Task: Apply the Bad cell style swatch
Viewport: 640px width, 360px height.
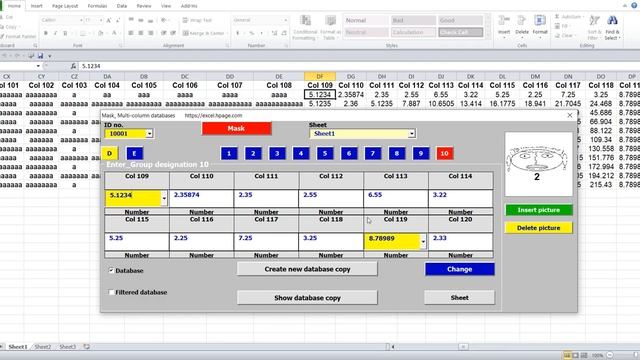Action: [x=413, y=20]
